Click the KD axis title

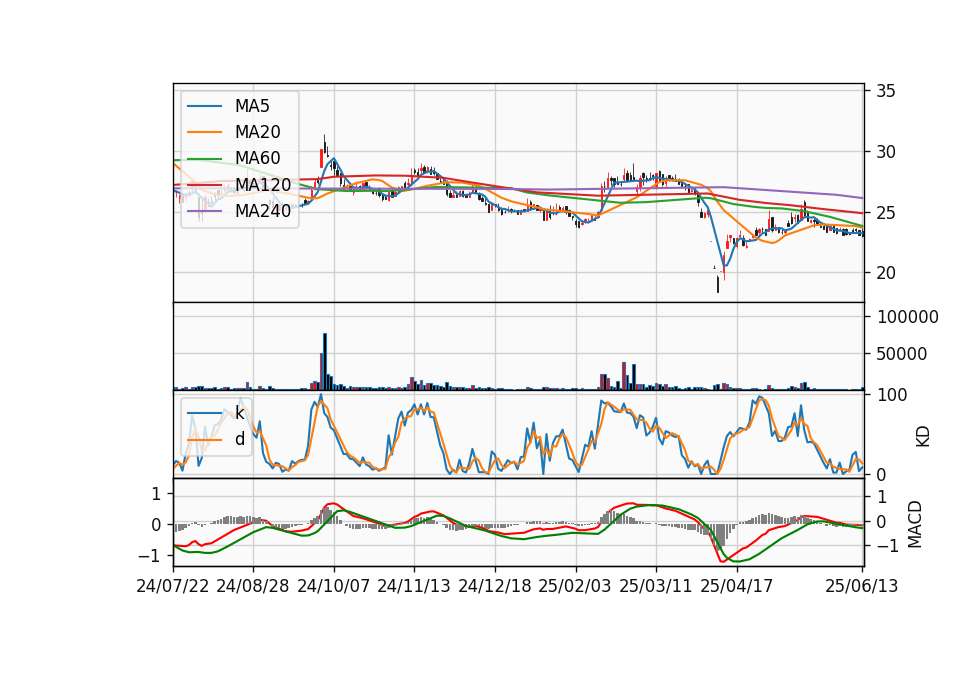point(923,437)
